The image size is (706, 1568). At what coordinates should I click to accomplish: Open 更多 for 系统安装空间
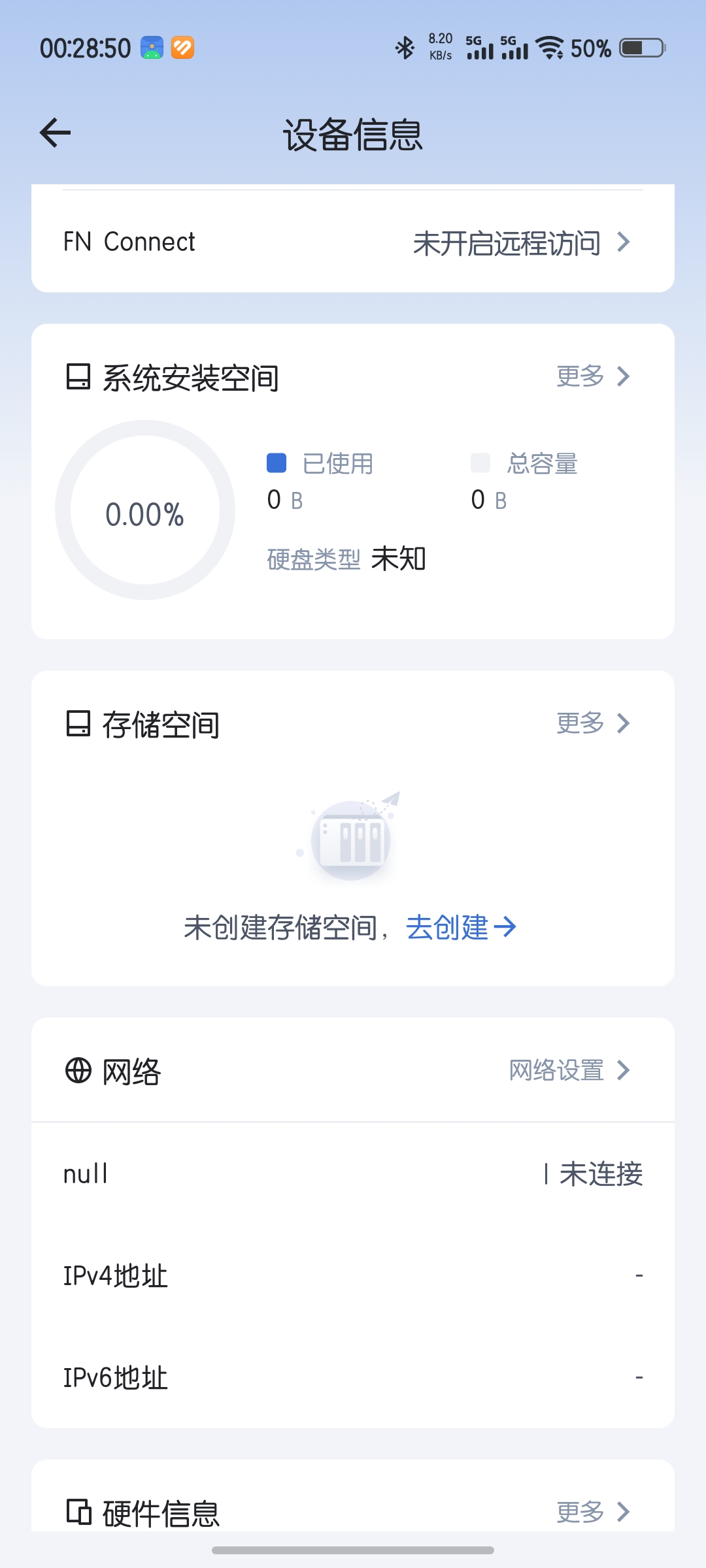pyautogui.click(x=592, y=376)
